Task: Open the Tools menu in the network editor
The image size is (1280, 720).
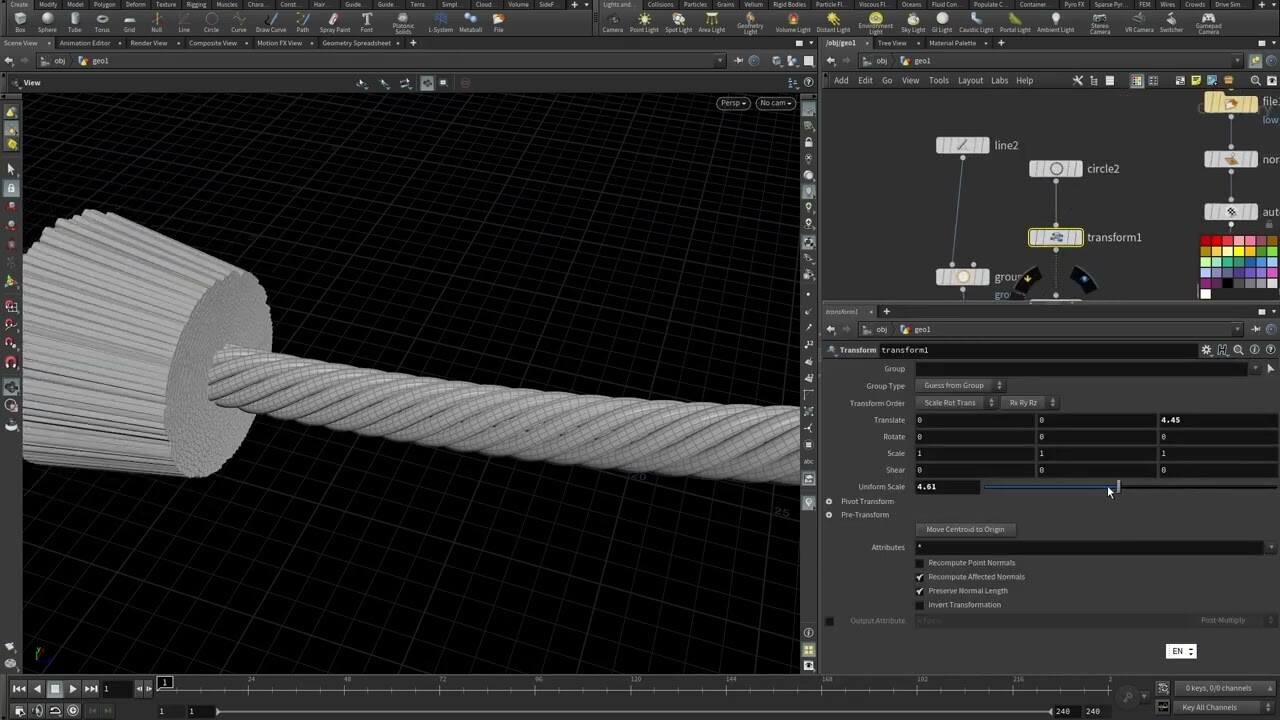Action: 938,80
